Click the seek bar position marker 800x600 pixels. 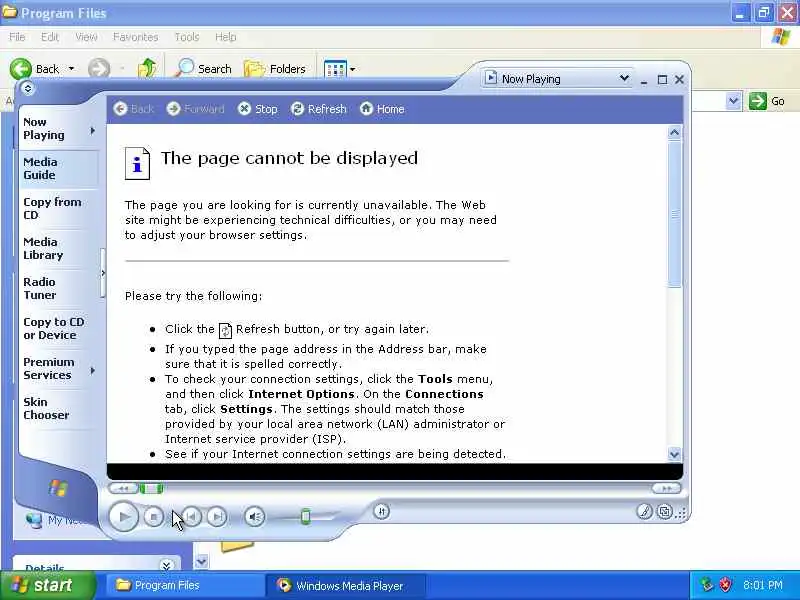pos(152,489)
